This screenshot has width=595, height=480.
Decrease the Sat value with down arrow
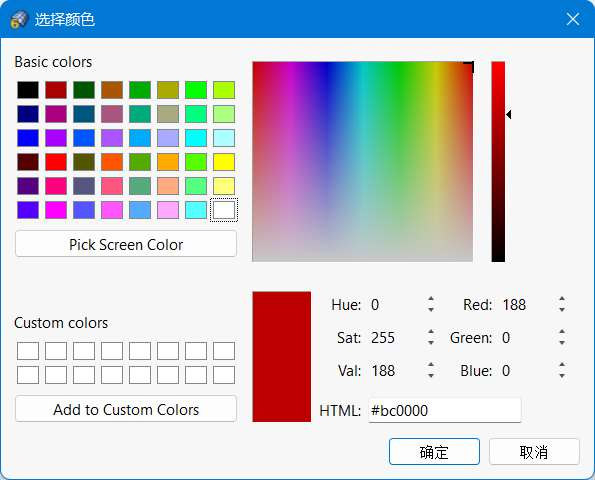click(431, 343)
